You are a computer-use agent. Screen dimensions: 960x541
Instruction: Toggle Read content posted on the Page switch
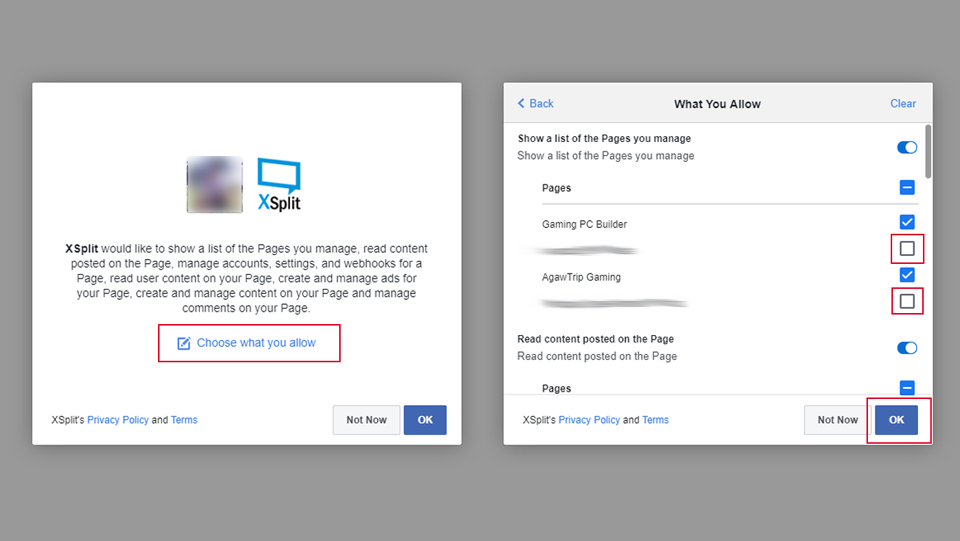pos(907,348)
